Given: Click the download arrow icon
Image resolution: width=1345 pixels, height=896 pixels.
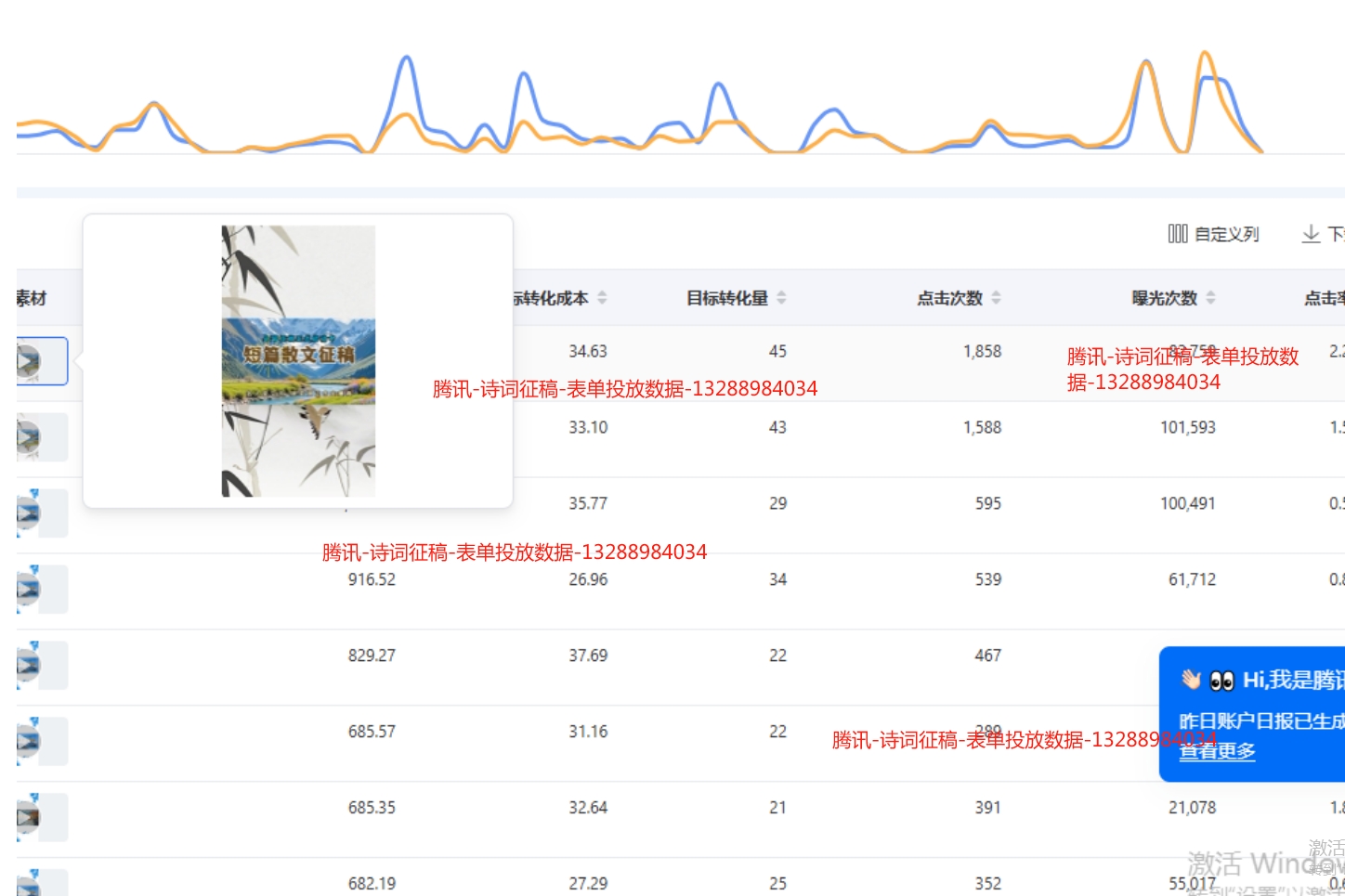Looking at the screenshot, I should click(1311, 234).
